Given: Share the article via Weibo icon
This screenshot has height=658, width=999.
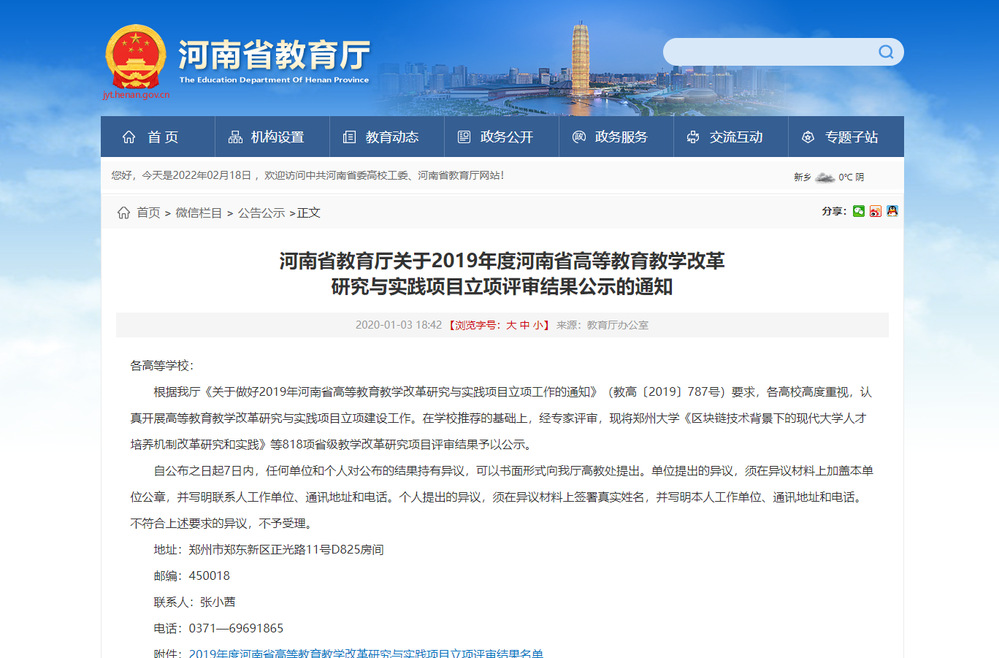Looking at the screenshot, I should (875, 211).
